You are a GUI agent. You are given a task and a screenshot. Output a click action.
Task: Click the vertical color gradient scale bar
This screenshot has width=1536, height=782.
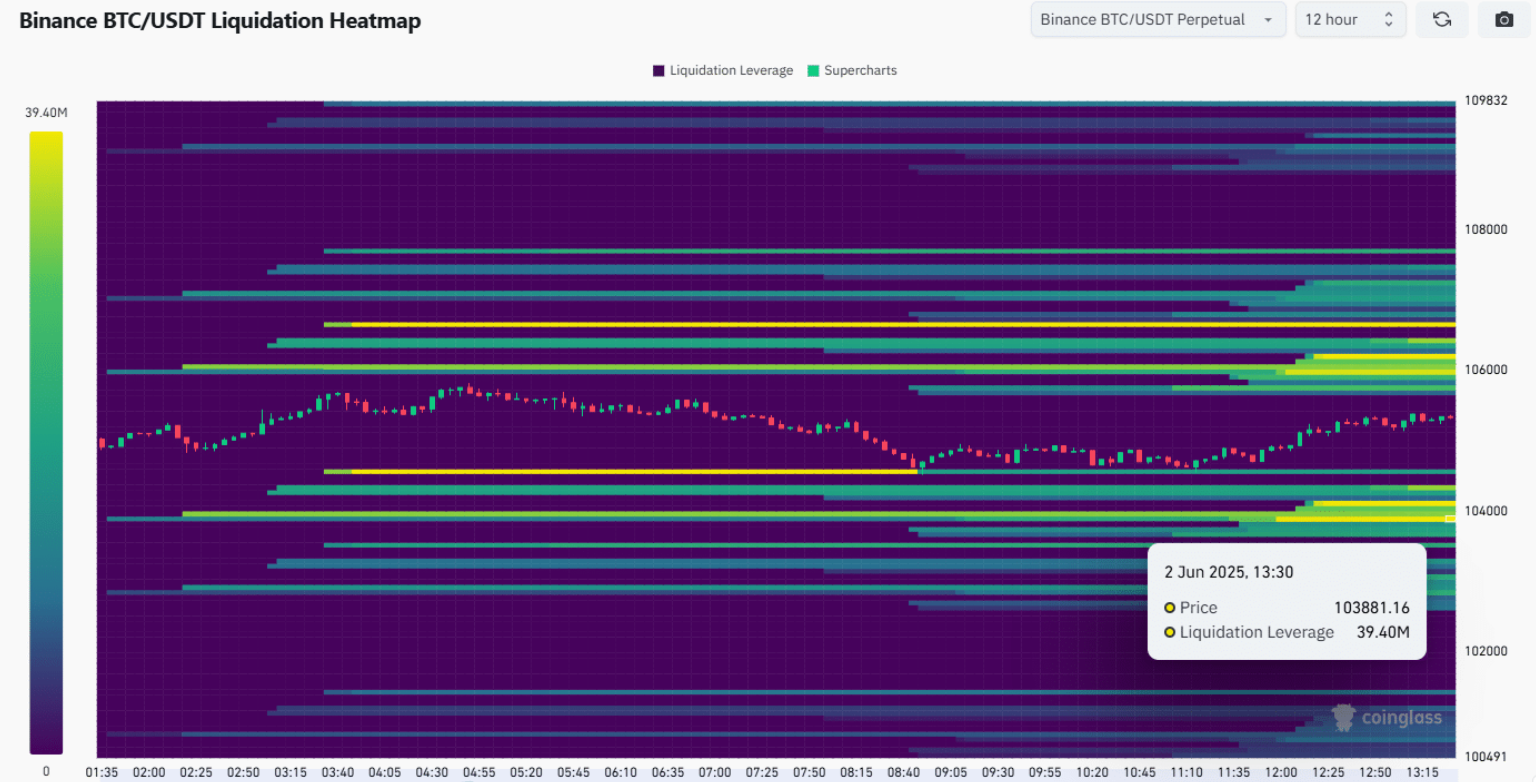pyautogui.click(x=46, y=442)
